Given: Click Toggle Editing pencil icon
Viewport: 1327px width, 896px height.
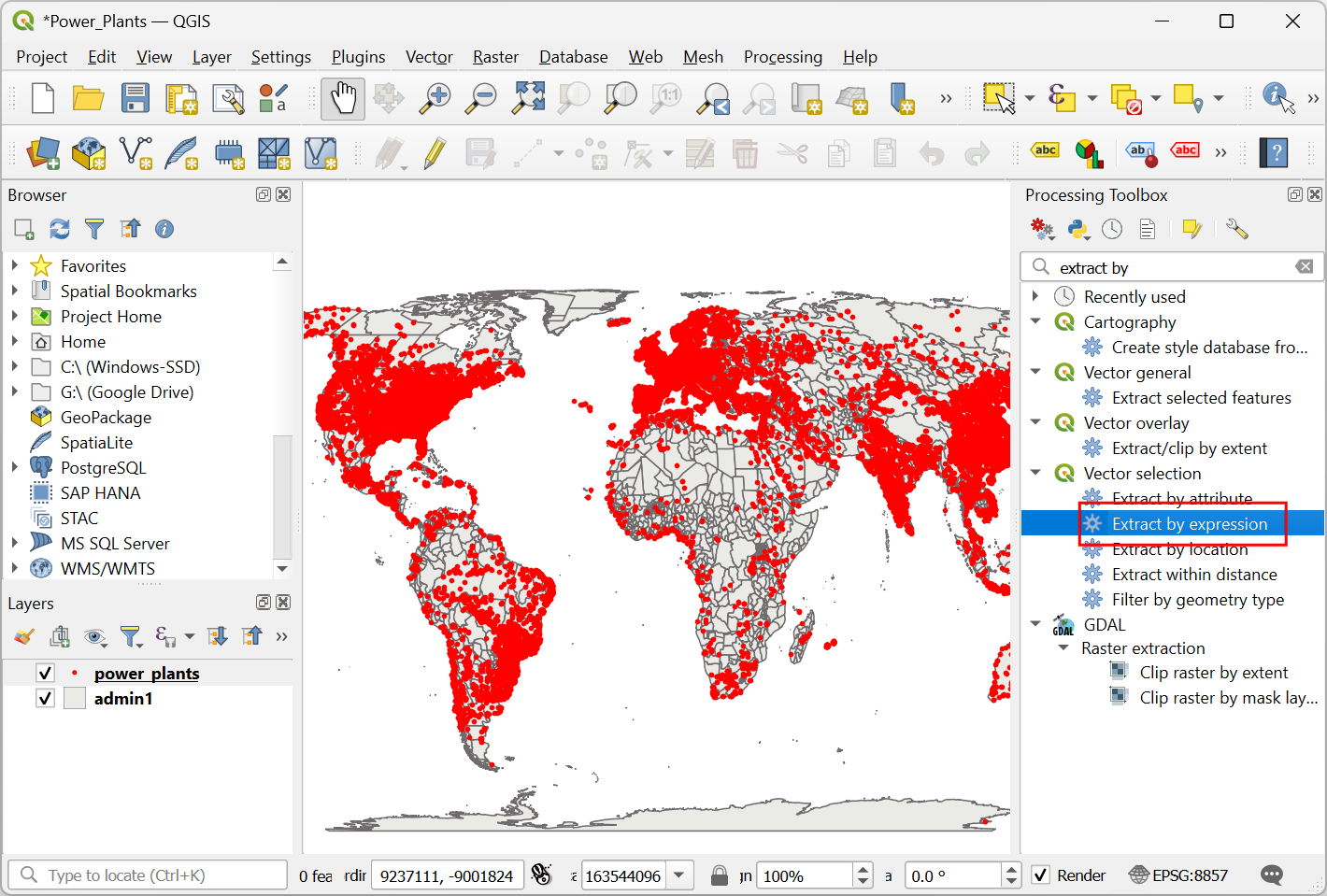Looking at the screenshot, I should click(x=435, y=153).
